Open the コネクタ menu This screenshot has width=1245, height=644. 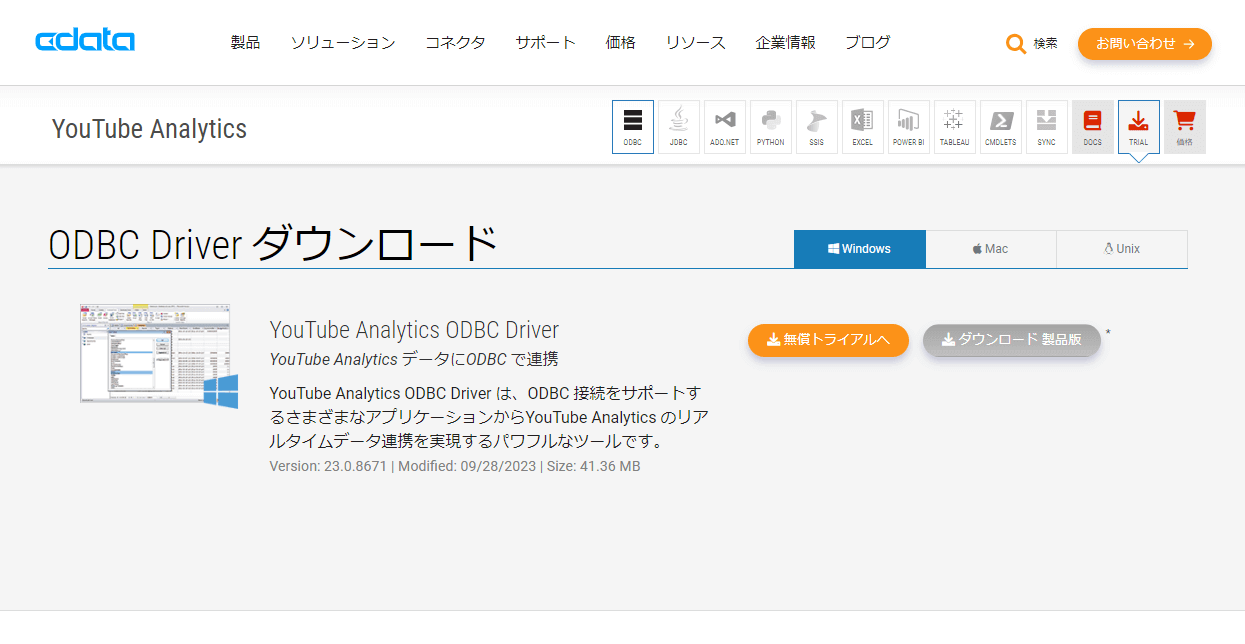pos(455,43)
